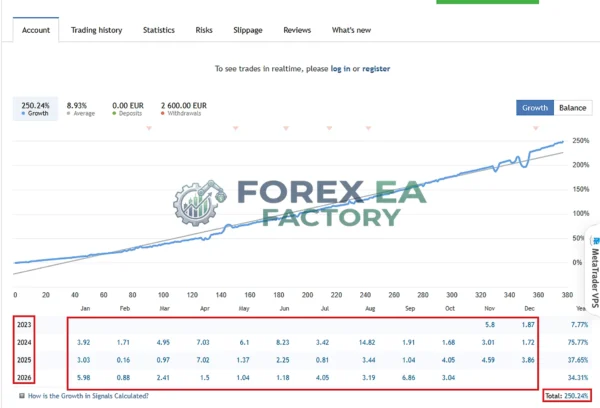This screenshot has width=600, height=408.
Task: Click the 2023 year row label
Action: click(24, 325)
